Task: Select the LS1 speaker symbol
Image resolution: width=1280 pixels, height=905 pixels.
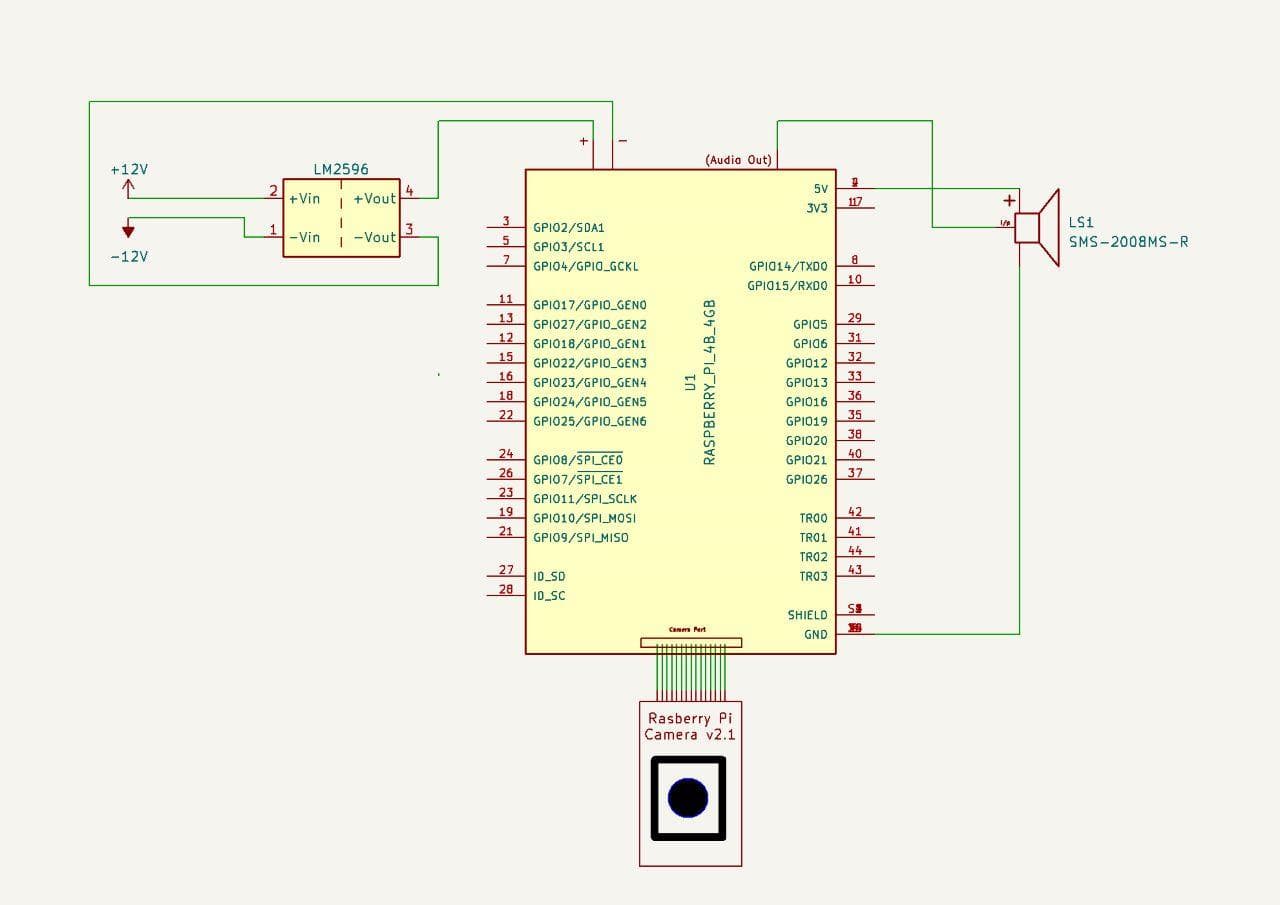Action: (1037, 228)
